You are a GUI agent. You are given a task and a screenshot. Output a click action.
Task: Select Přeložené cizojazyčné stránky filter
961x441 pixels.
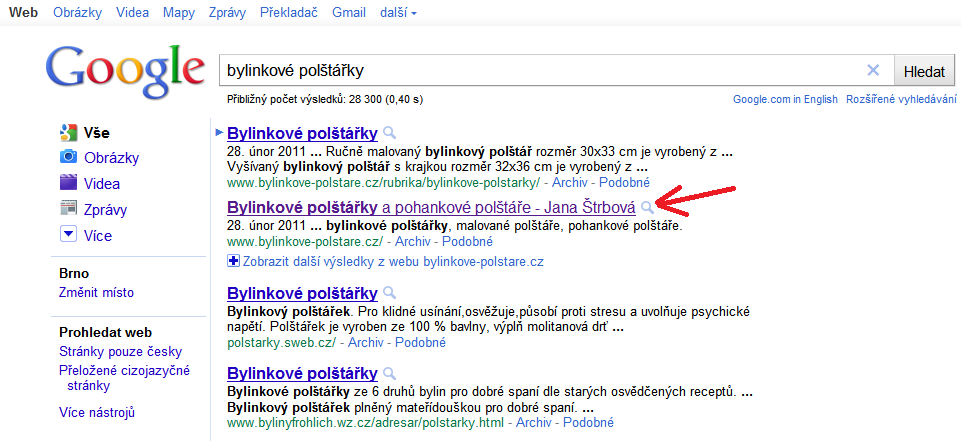coord(124,378)
